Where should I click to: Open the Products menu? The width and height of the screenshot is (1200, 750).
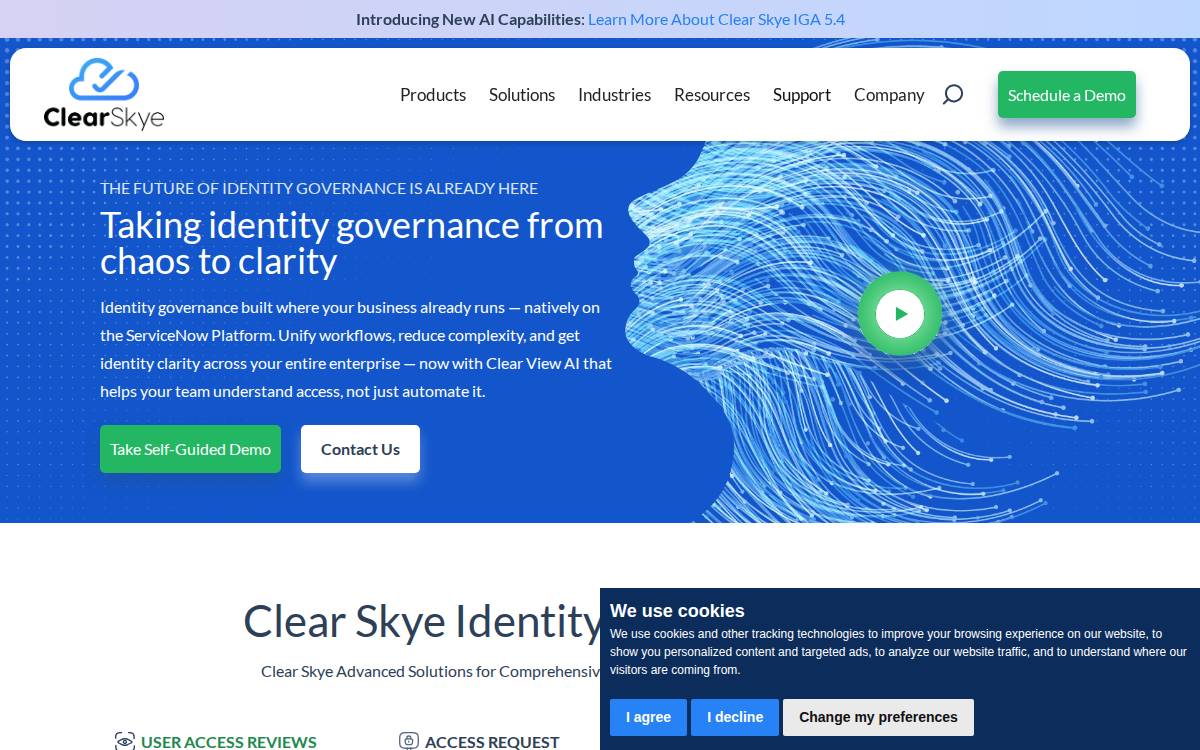pos(433,94)
